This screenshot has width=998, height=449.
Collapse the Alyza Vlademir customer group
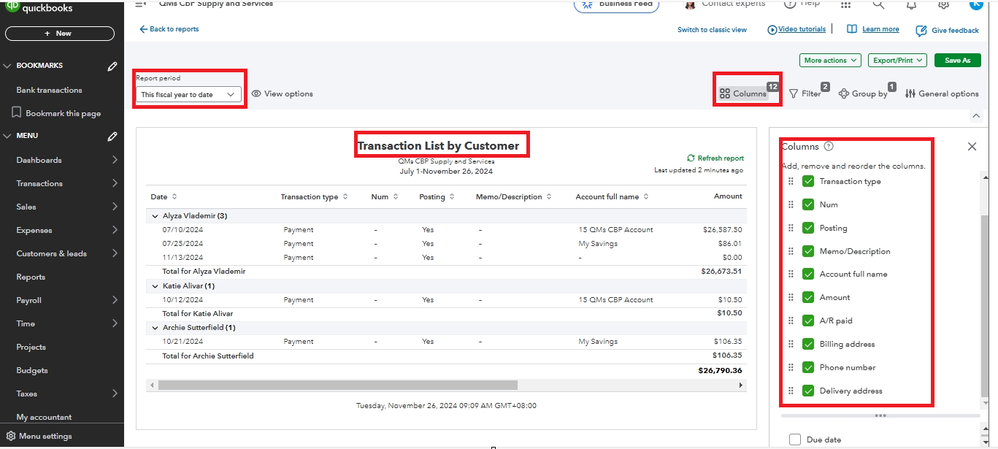(x=155, y=215)
